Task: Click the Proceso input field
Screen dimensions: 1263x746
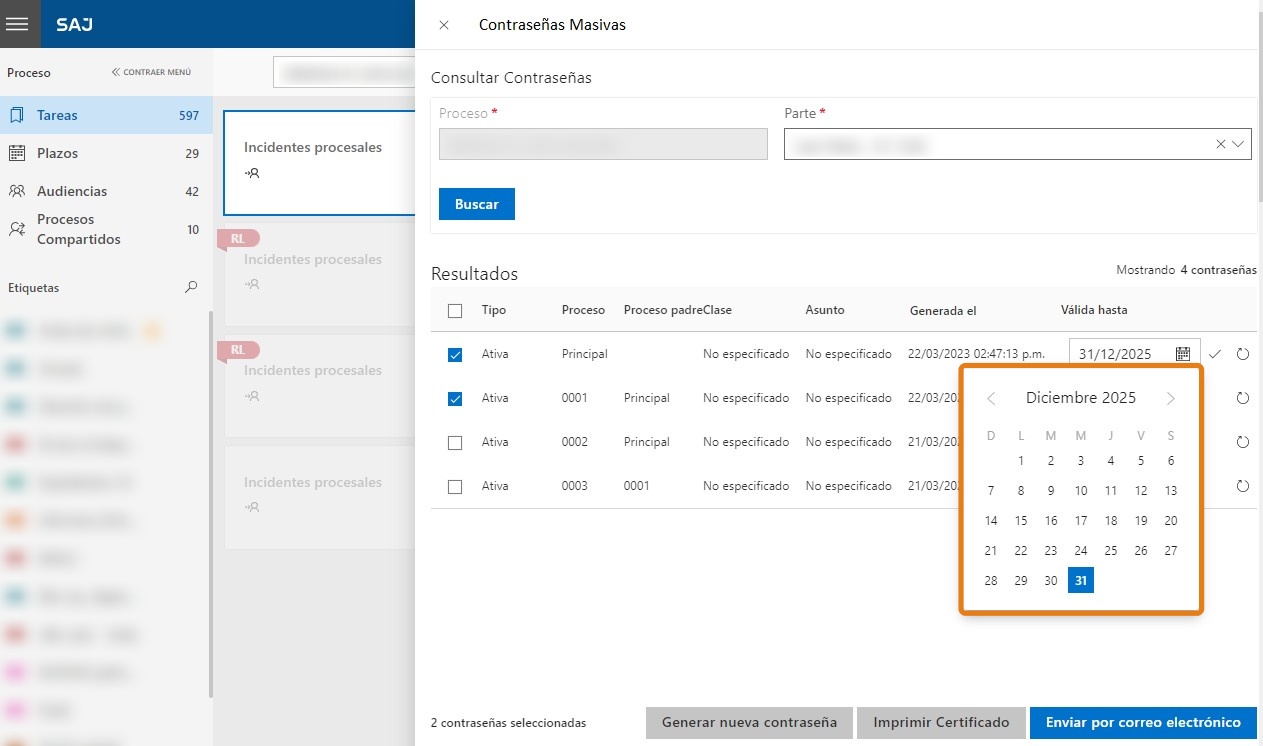Action: coord(603,144)
